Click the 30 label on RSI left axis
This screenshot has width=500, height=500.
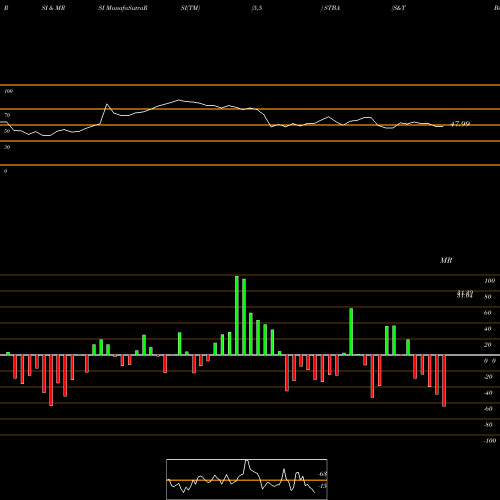[7, 147]
